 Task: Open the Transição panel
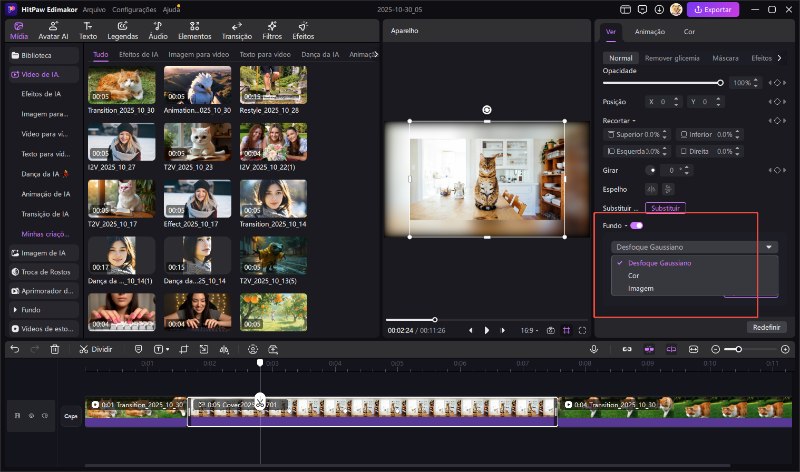click(x=237, y=31)
